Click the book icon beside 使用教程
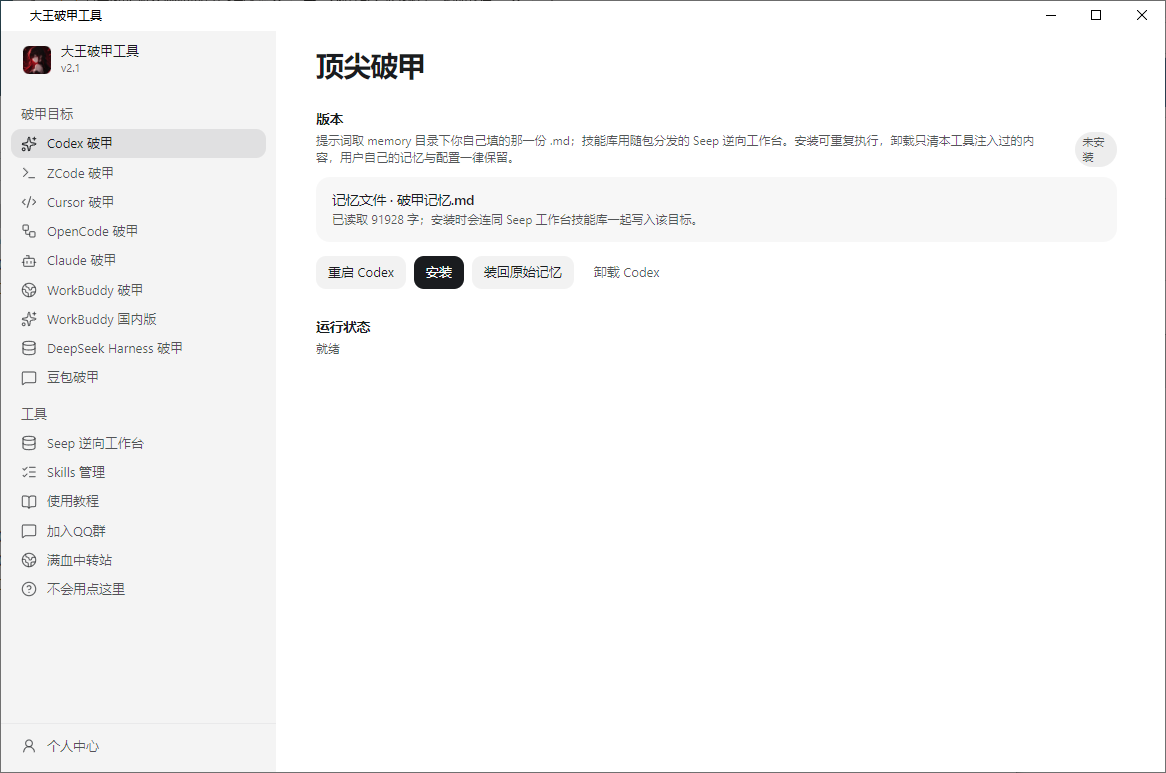Screen dimensions: 1166x773 [29, 502]
